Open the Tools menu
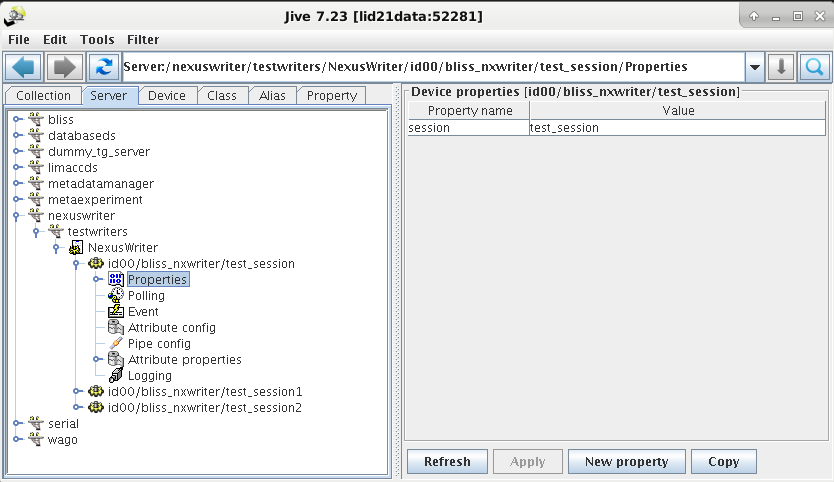This screenshot has width=834, height=482. [97, 40]
